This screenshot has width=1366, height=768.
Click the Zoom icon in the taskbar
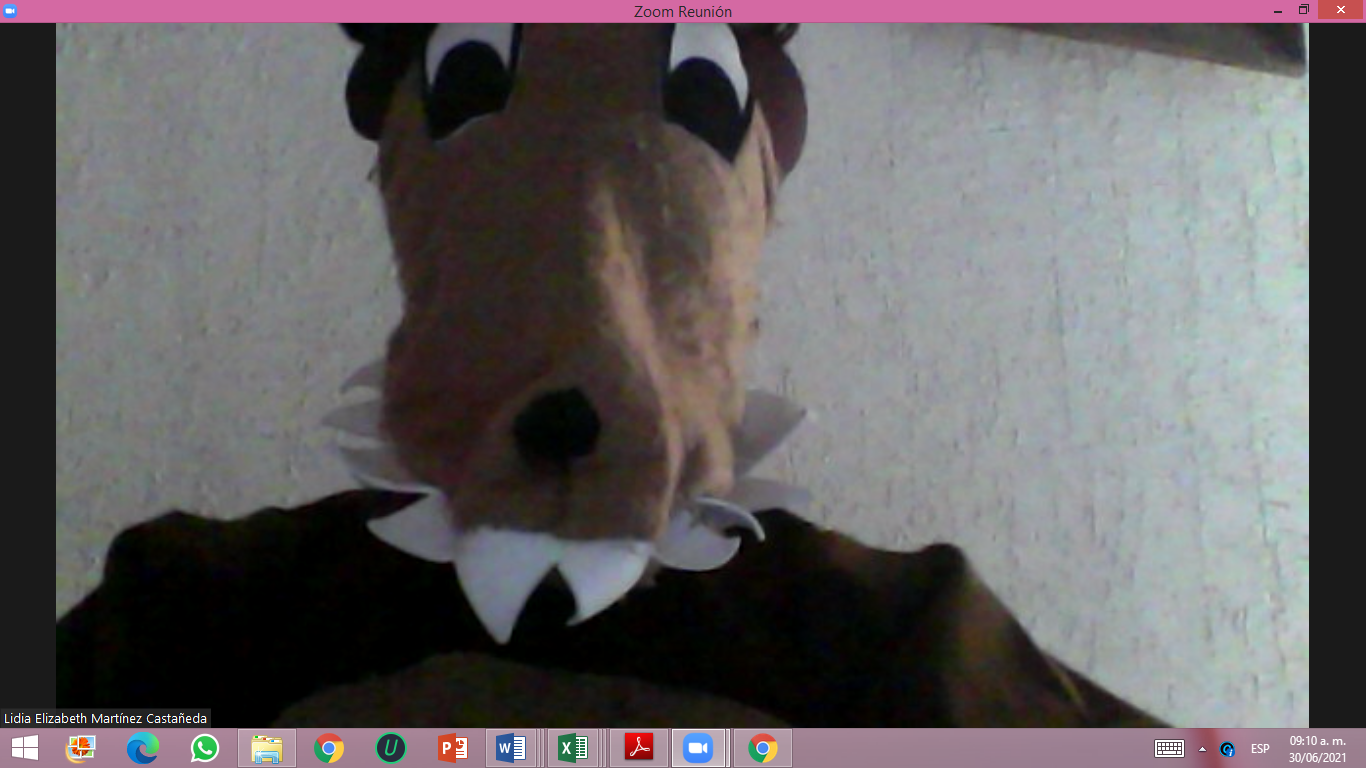pos(697,748)
